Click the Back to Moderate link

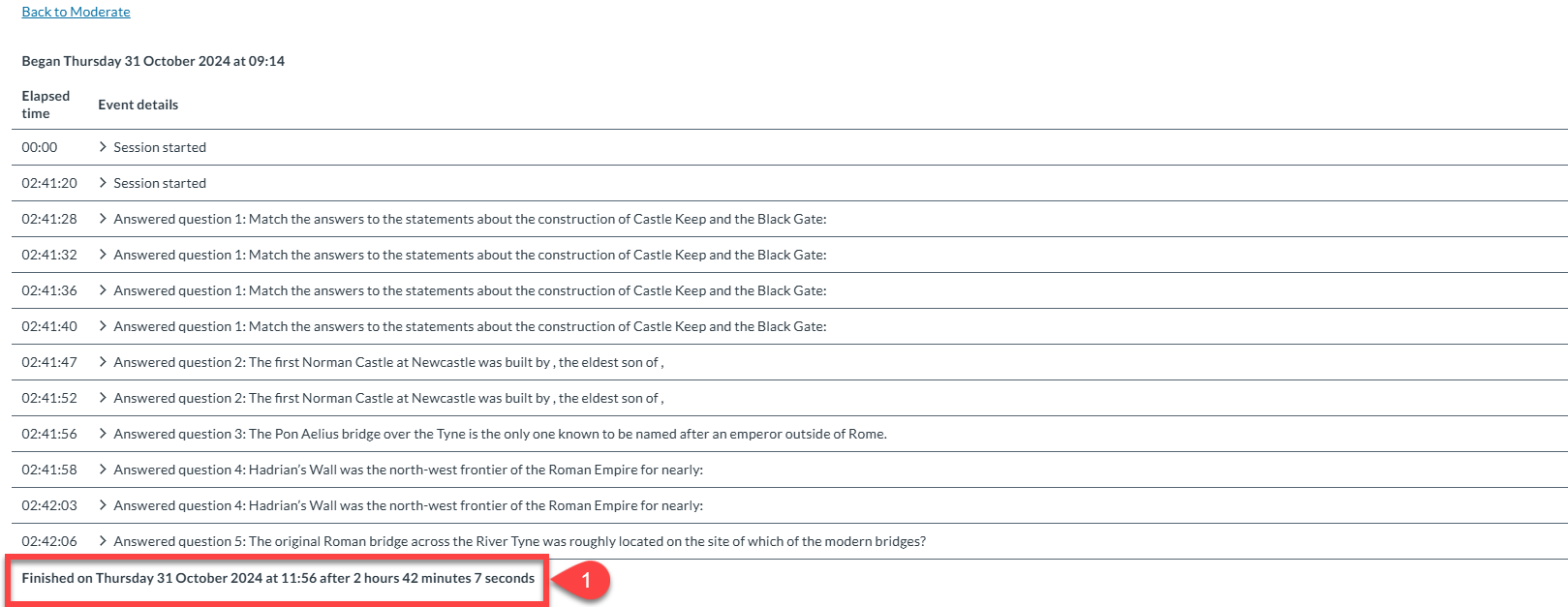pos(76,12)
